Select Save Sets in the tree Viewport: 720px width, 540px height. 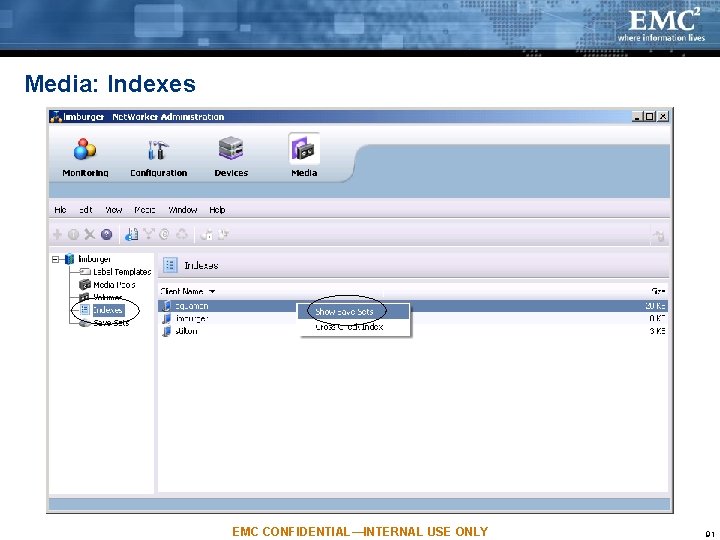pyautogui.click(x=112, y=323)
